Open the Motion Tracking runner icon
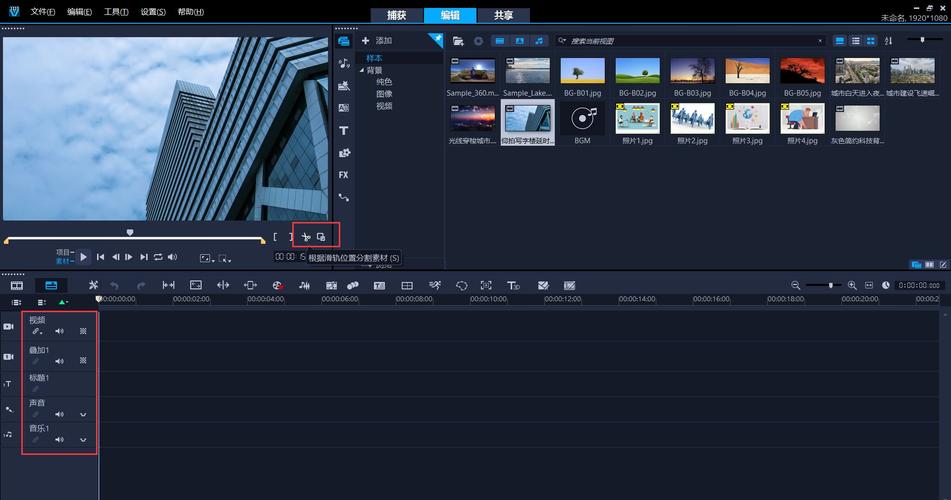The height and width of the screenshot is (500, 951). click(435, 285)
